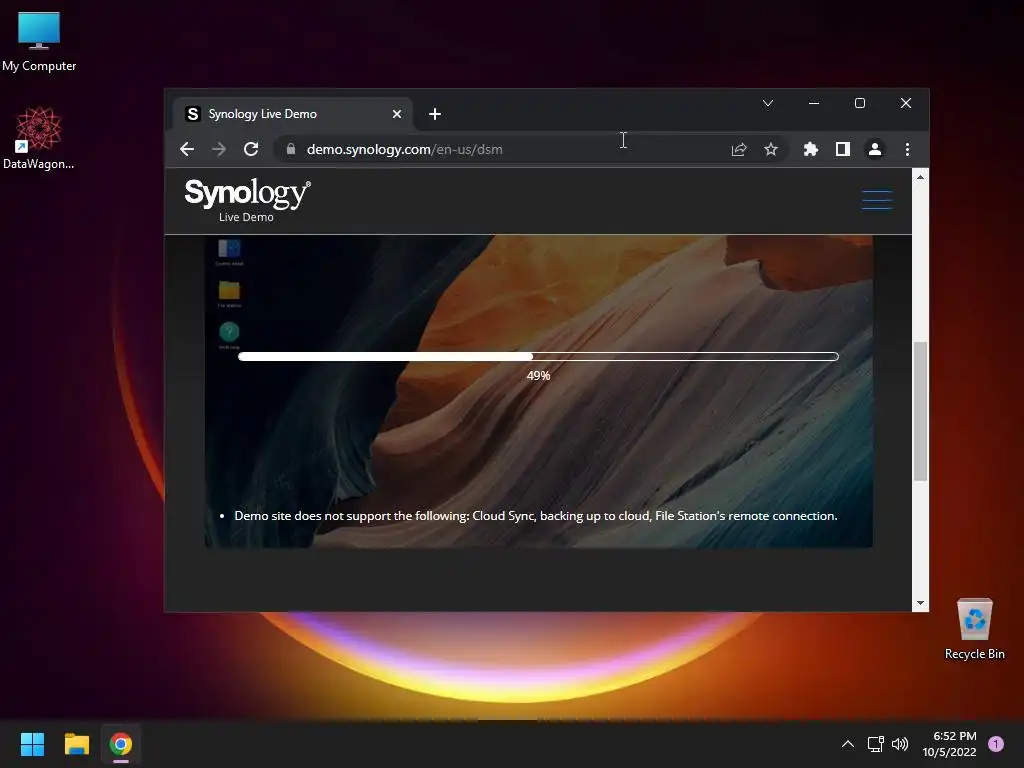Viewport: 1024px width, 768px height.
Task: Click the address bar URL
Action: point(404,150)
